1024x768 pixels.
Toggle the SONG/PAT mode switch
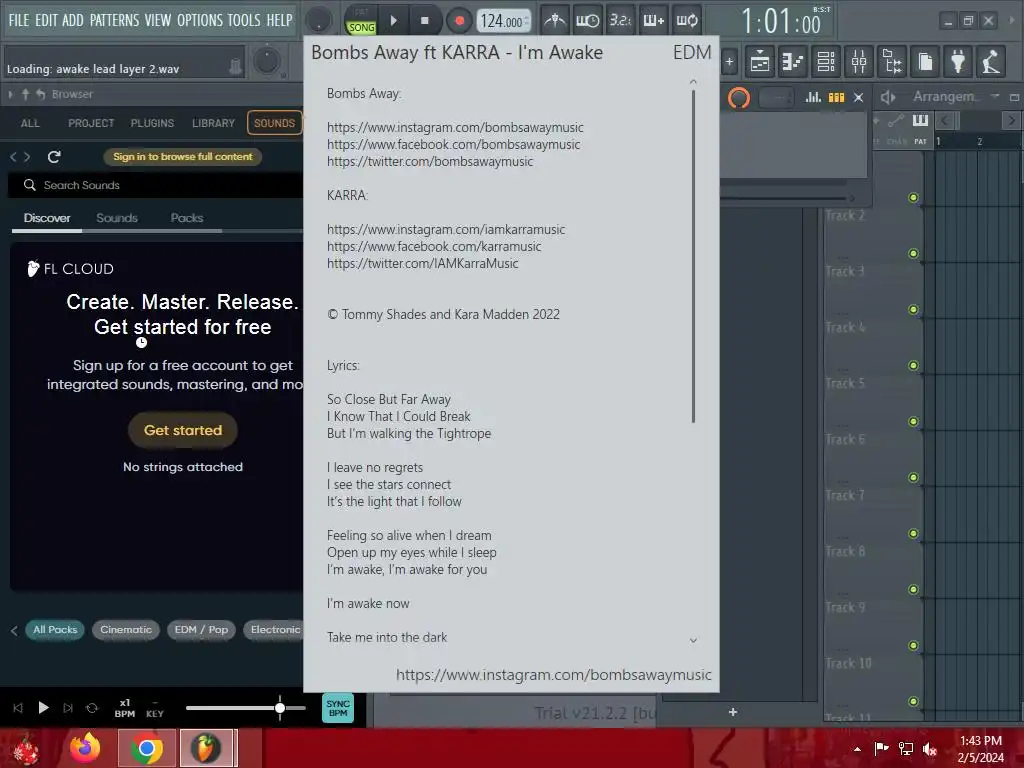point(361,22)
